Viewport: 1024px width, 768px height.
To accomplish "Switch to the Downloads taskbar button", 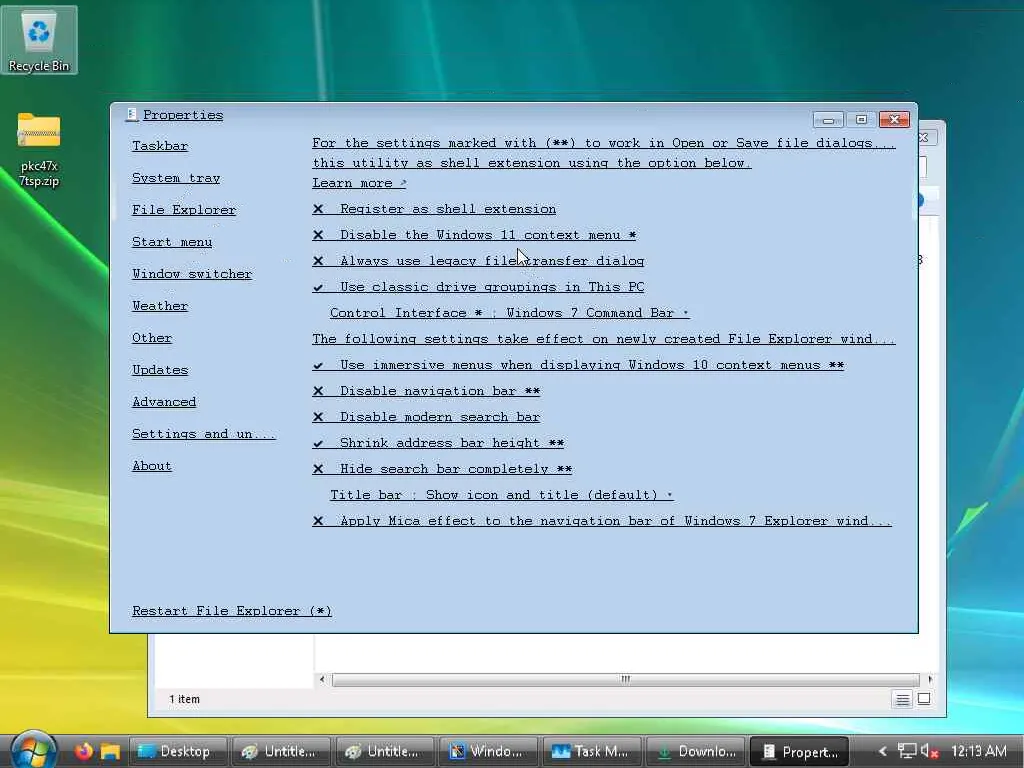I will (695, 752).
